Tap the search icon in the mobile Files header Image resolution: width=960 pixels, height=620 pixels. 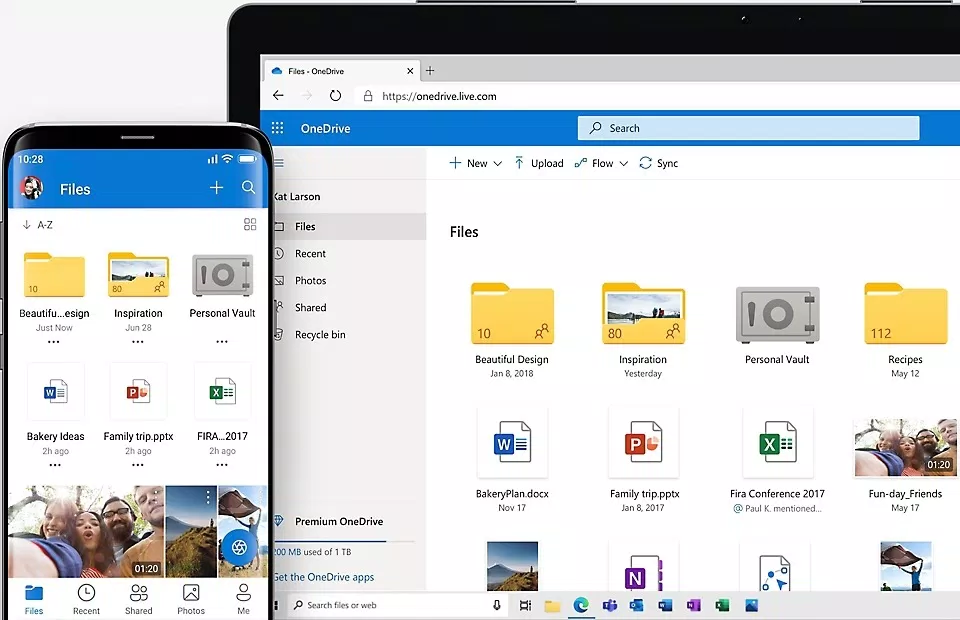[x=249, y=188]
